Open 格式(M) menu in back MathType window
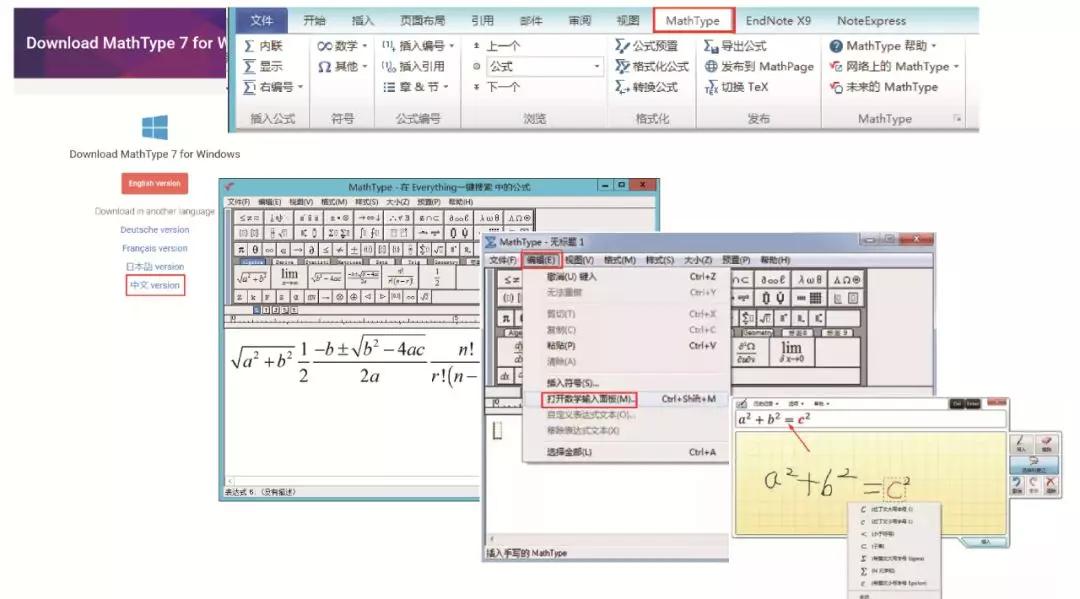The image size is (1080, 599). click(334, 202)
